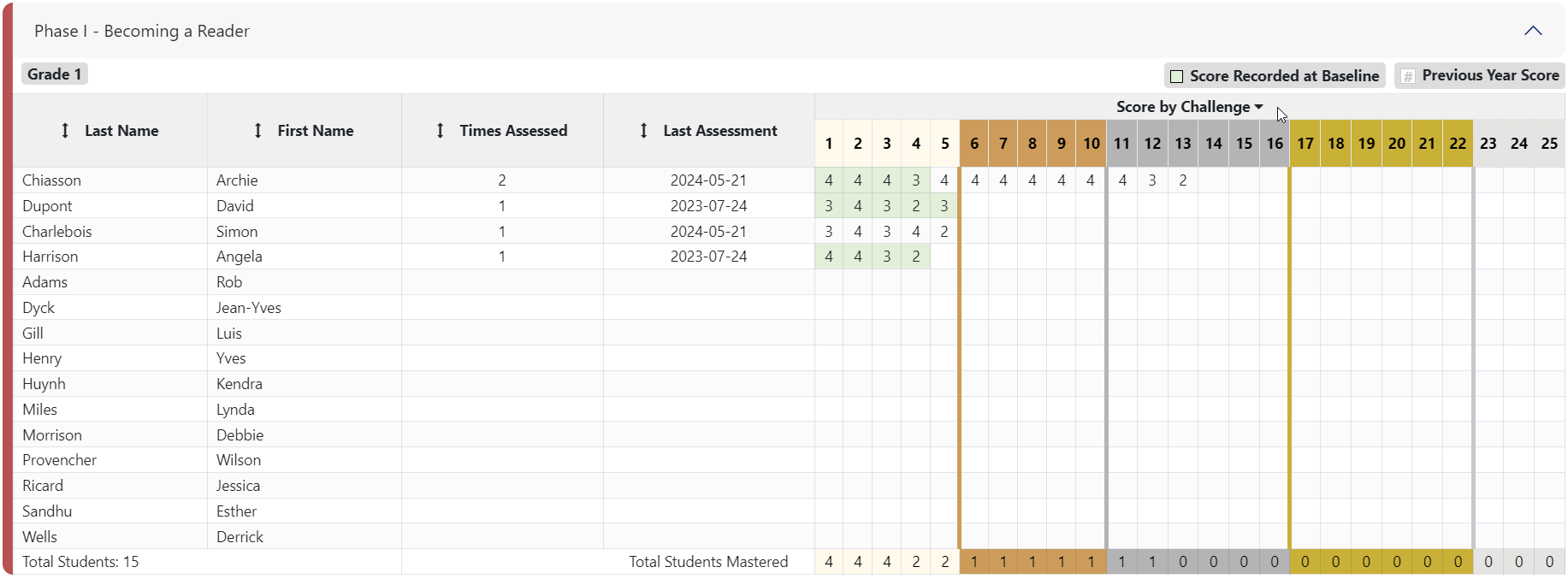
Task: Click First Name sort arrows icon
Action: 257,131
